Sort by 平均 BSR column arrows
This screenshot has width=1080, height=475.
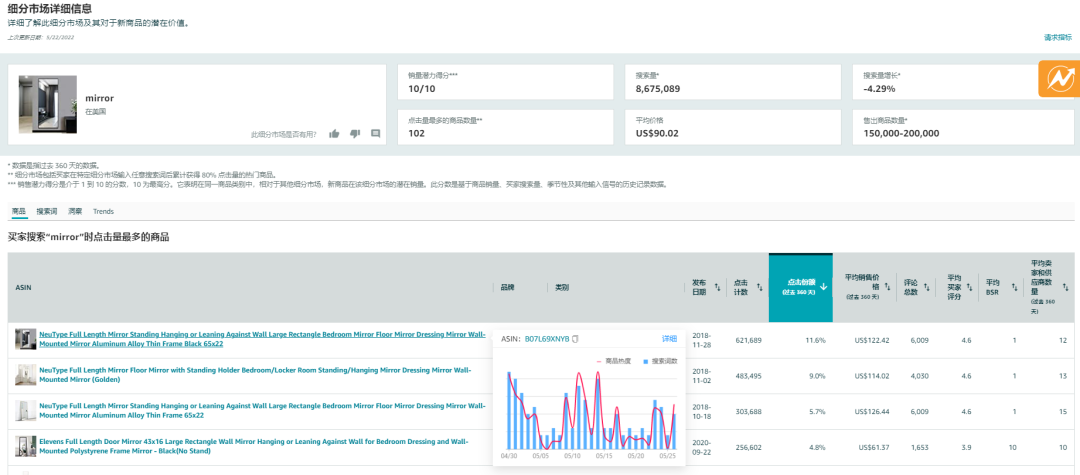(1013, 287)
